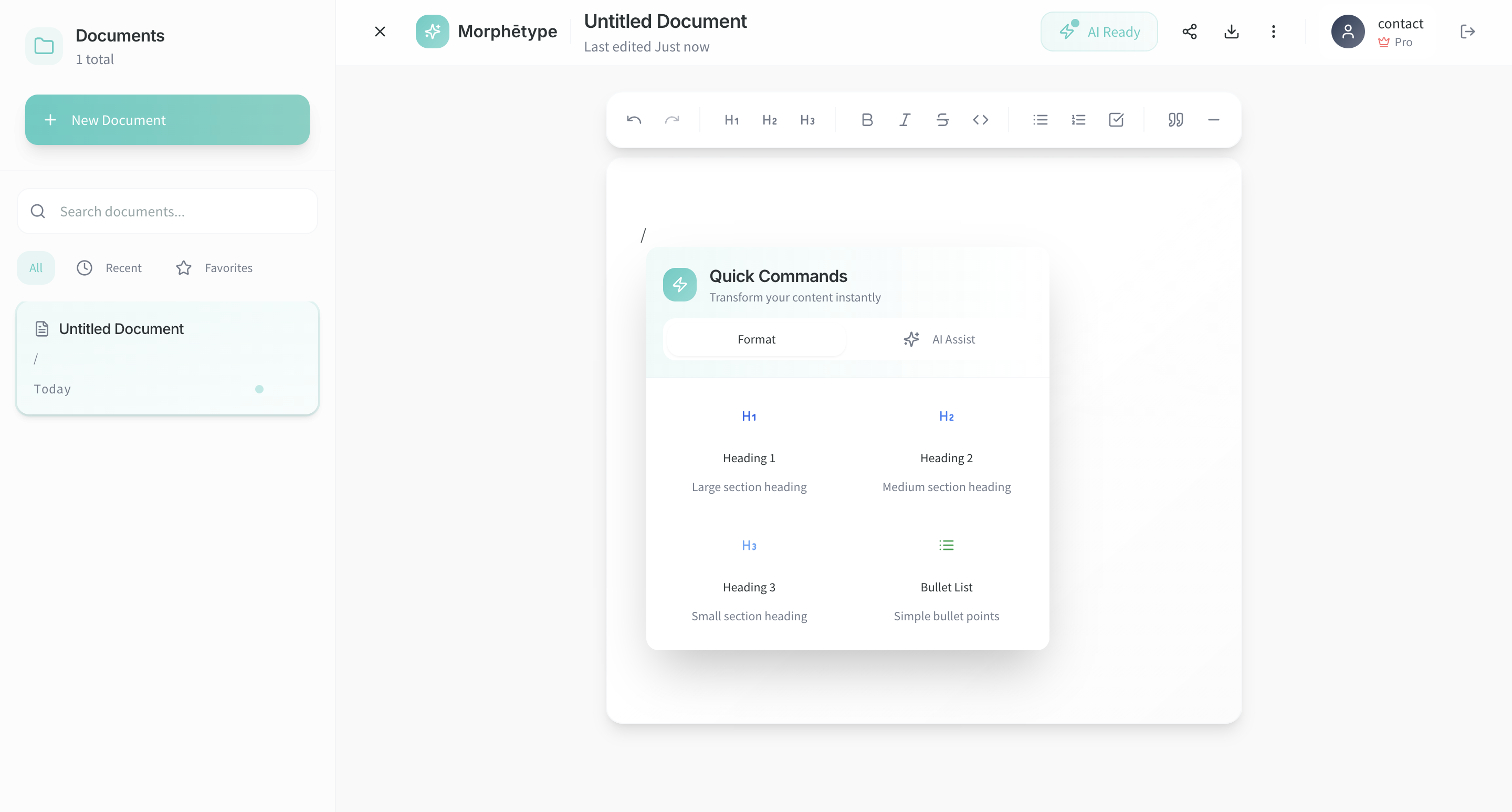Click the Quick Commands lightning icon
1512x812 pixels.
(680, 285)
